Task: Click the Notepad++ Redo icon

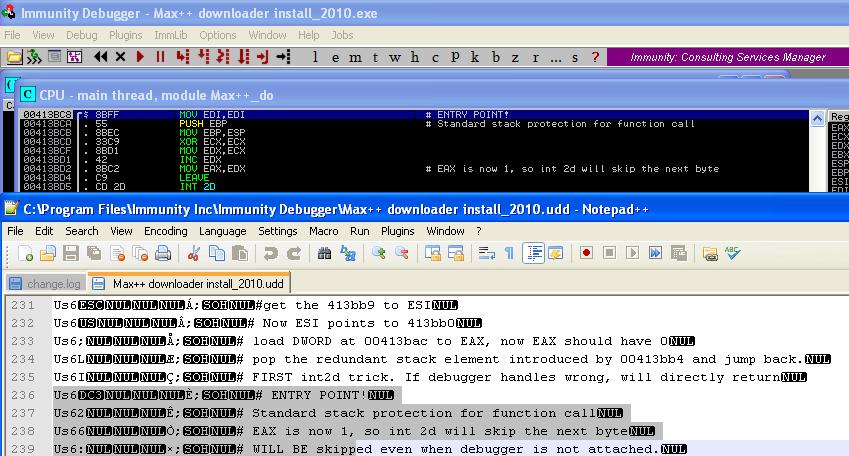Action: point(294,253)
